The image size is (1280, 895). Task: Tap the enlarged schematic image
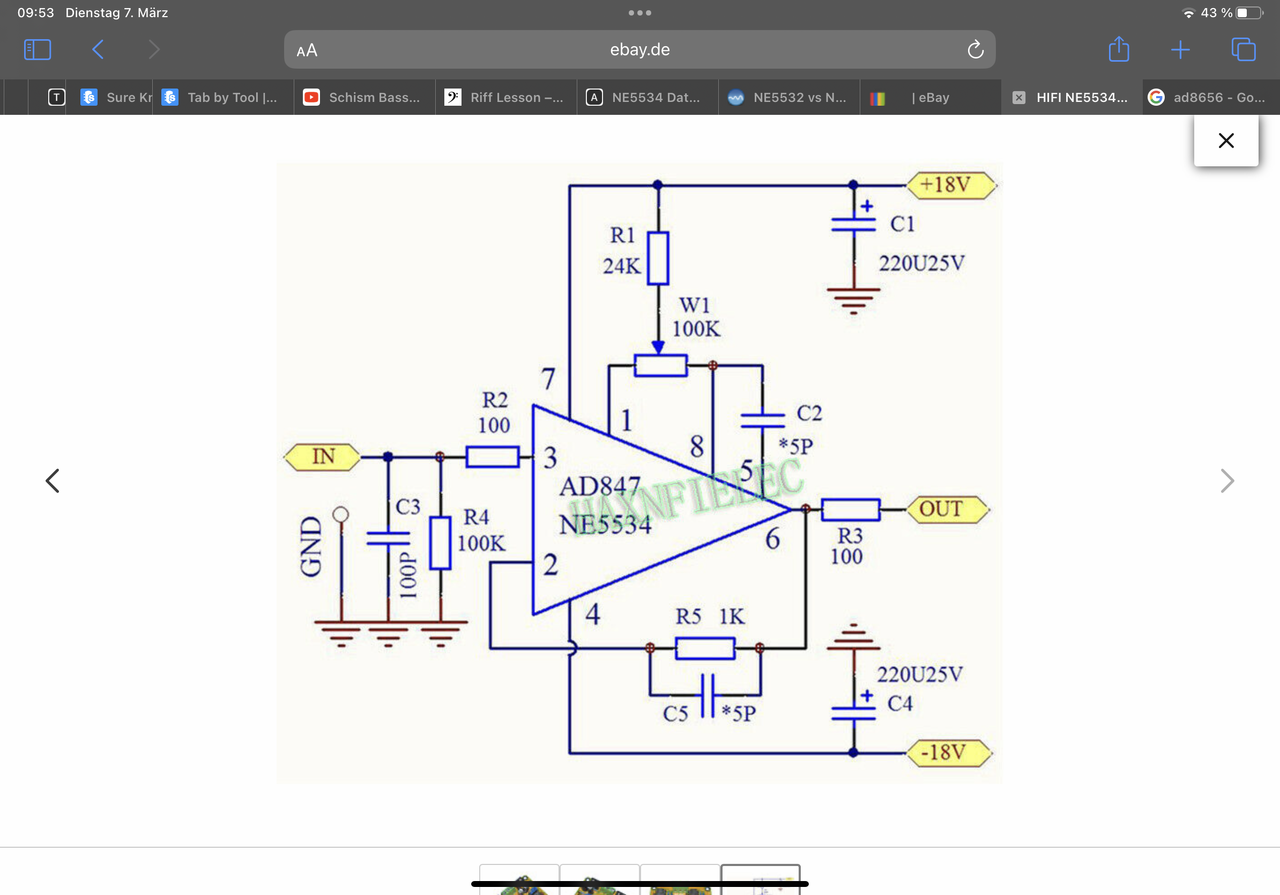click(x=639, y=472)
